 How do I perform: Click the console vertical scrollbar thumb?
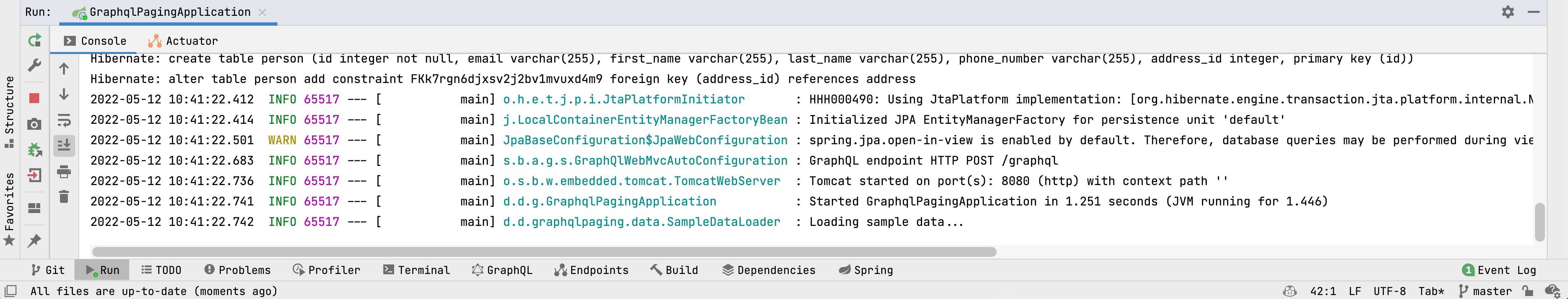(x=1540, y=222)
